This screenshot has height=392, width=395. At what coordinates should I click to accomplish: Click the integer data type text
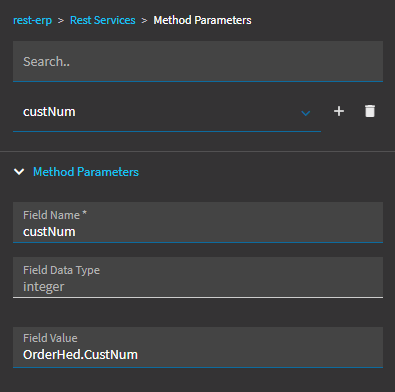(44, 287)
